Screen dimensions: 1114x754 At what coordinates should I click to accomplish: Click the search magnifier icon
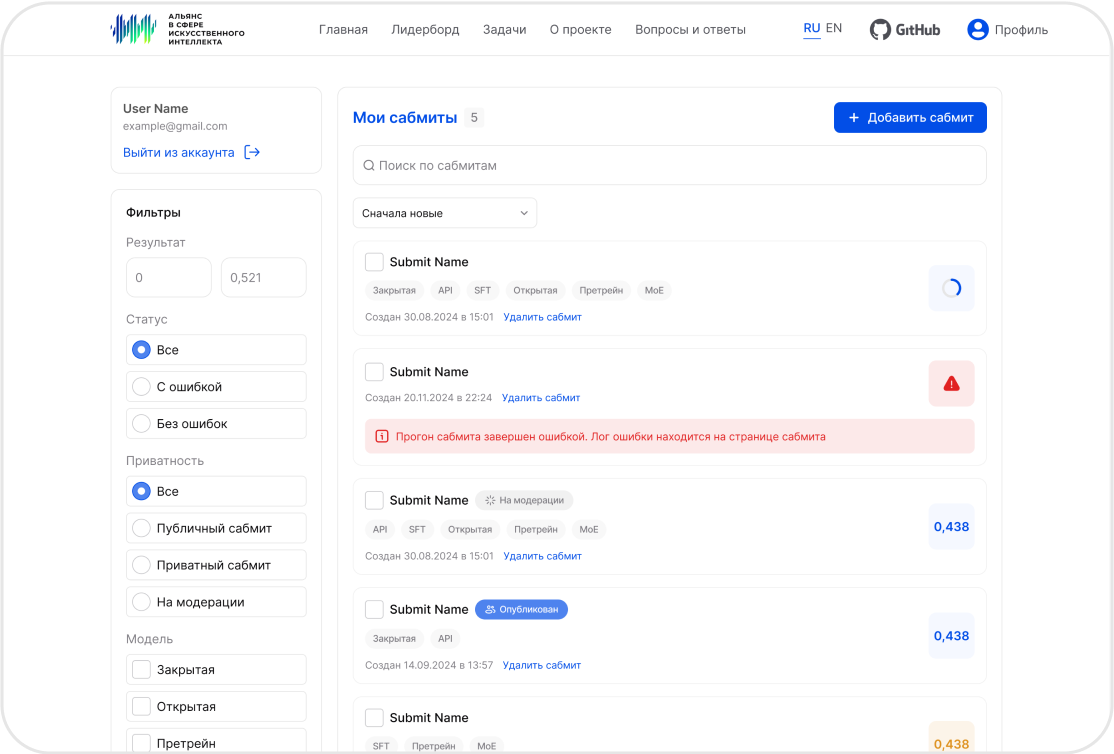coord(369,166)
